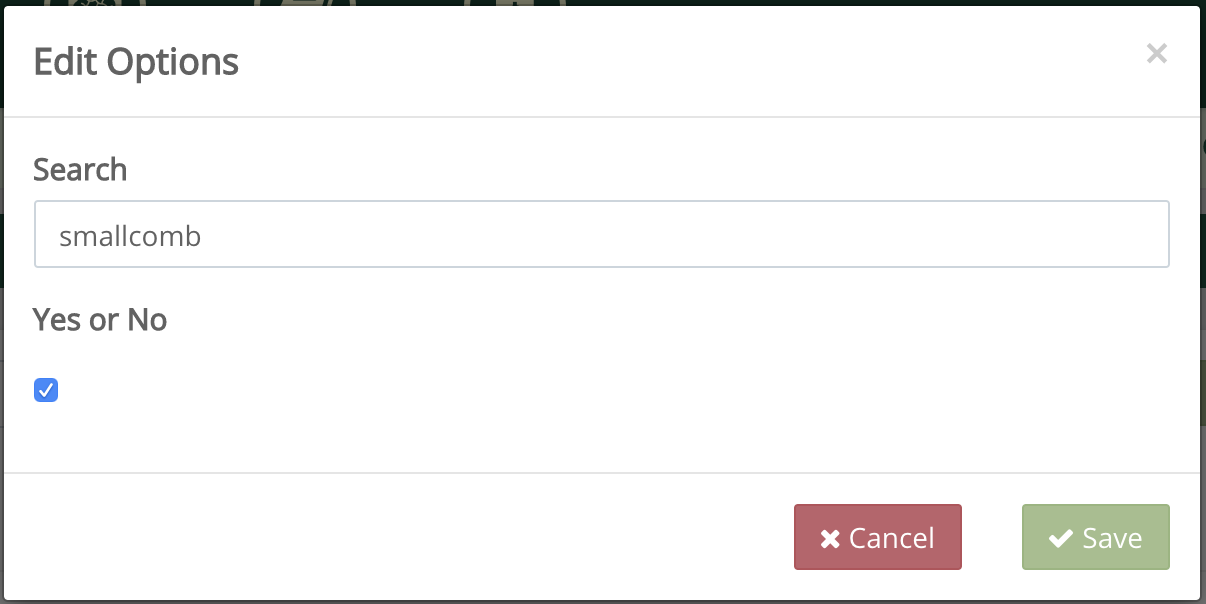
Task: Click the checkmark icon inside Save button
Action: coord(1060,537)
